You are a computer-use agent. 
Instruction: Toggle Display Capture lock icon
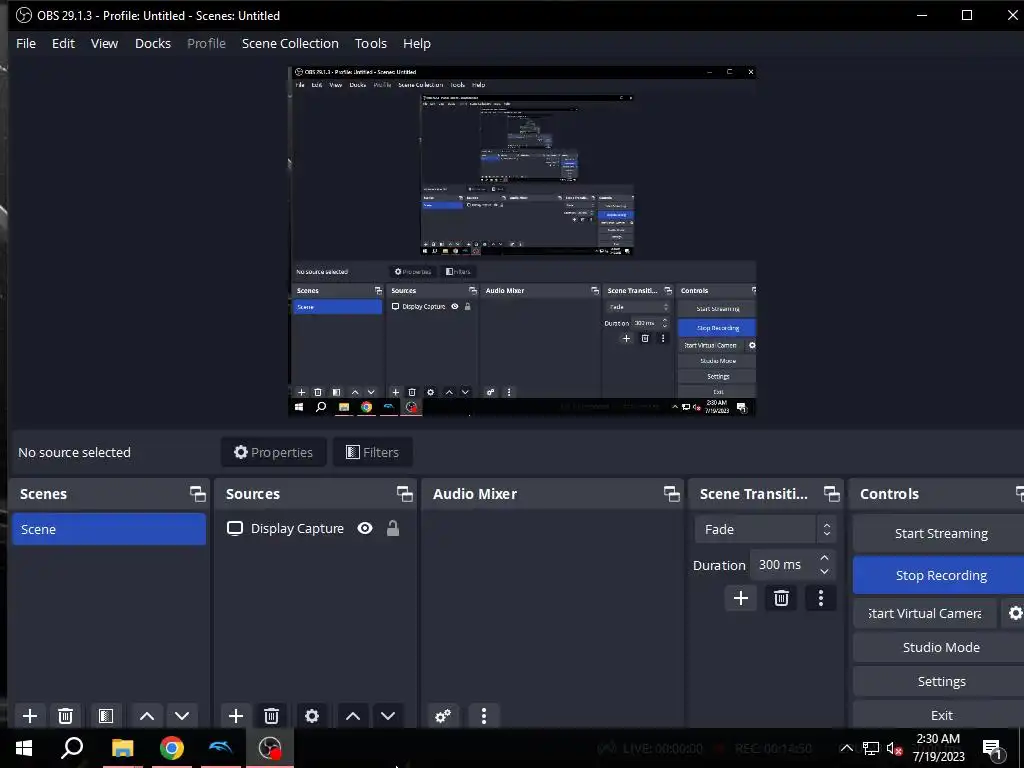coord(392,528)
